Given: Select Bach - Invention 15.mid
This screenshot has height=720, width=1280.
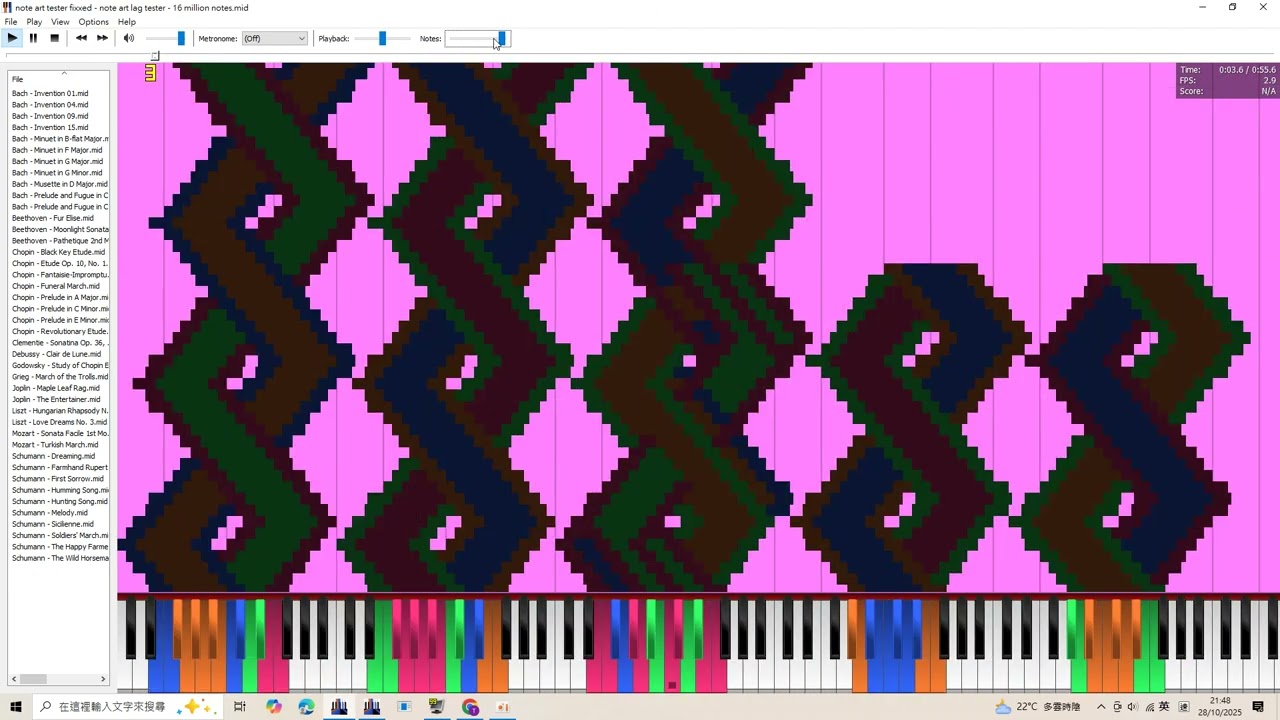Looking at the screenshot, I should (x=50, y=127).
